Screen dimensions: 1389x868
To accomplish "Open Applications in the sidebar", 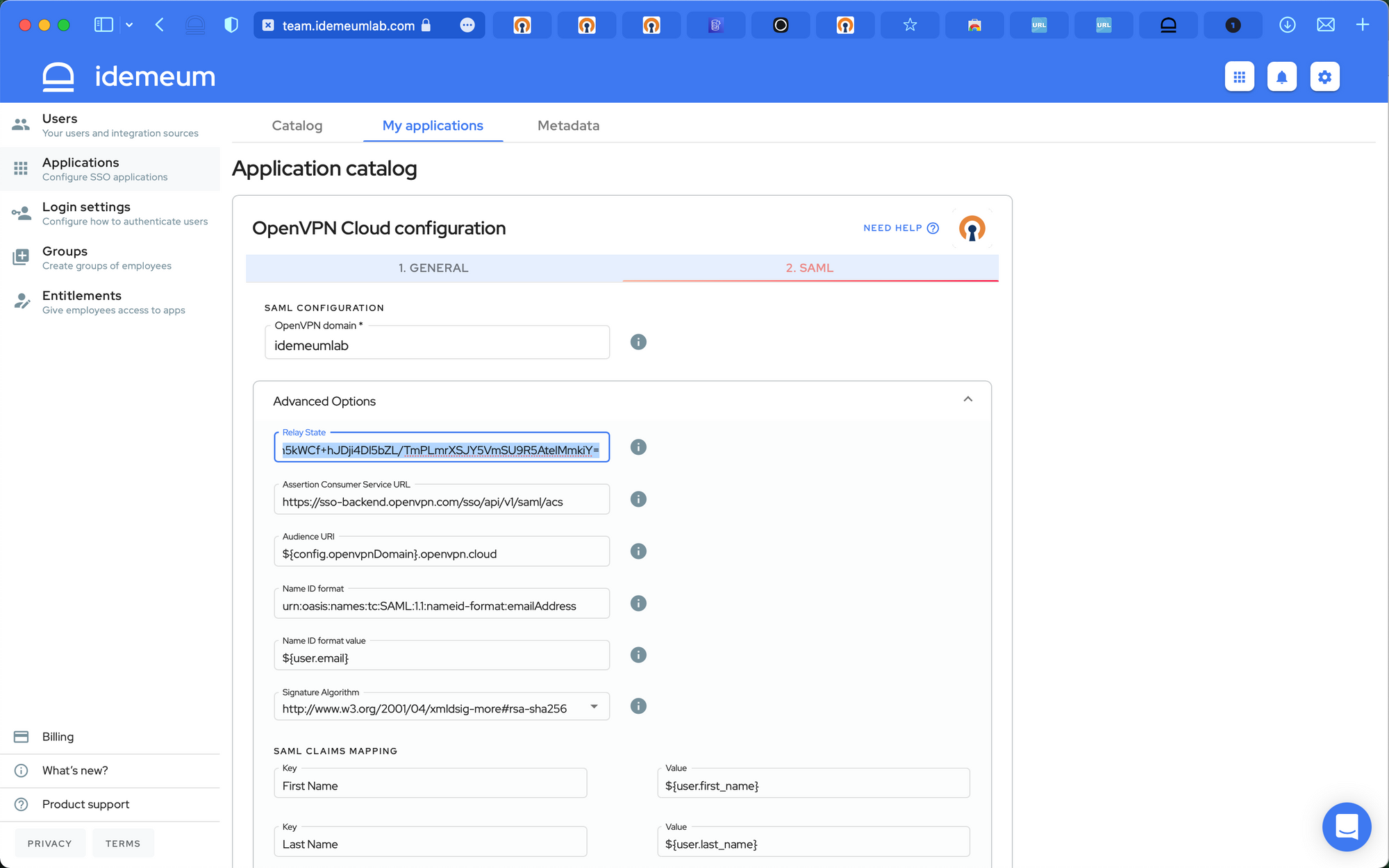I will pyautogui.click(x=110, y=169).
